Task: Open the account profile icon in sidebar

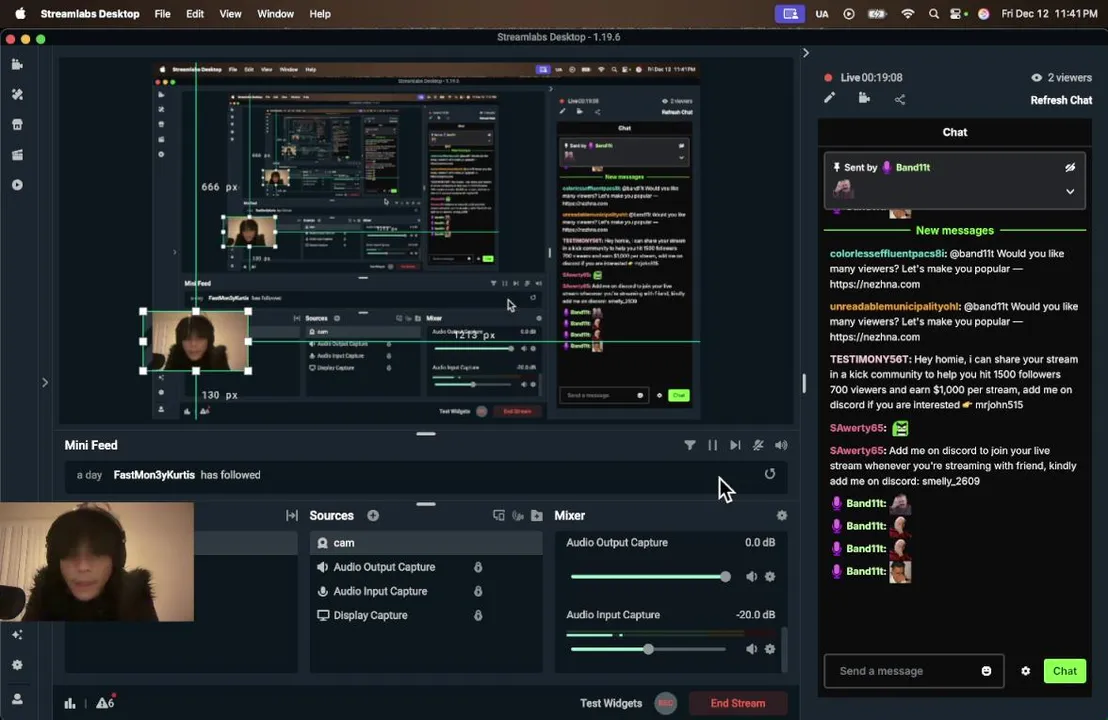Action: click(18, 699)
